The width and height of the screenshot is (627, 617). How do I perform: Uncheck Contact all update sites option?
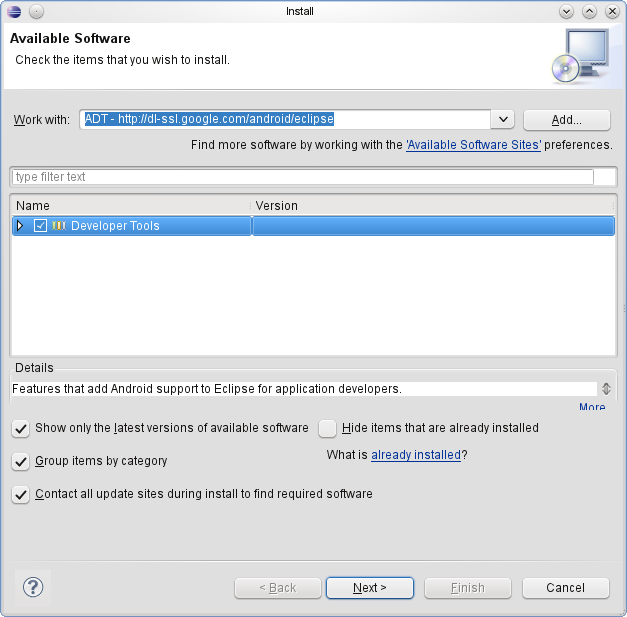(x=20, y=495)
